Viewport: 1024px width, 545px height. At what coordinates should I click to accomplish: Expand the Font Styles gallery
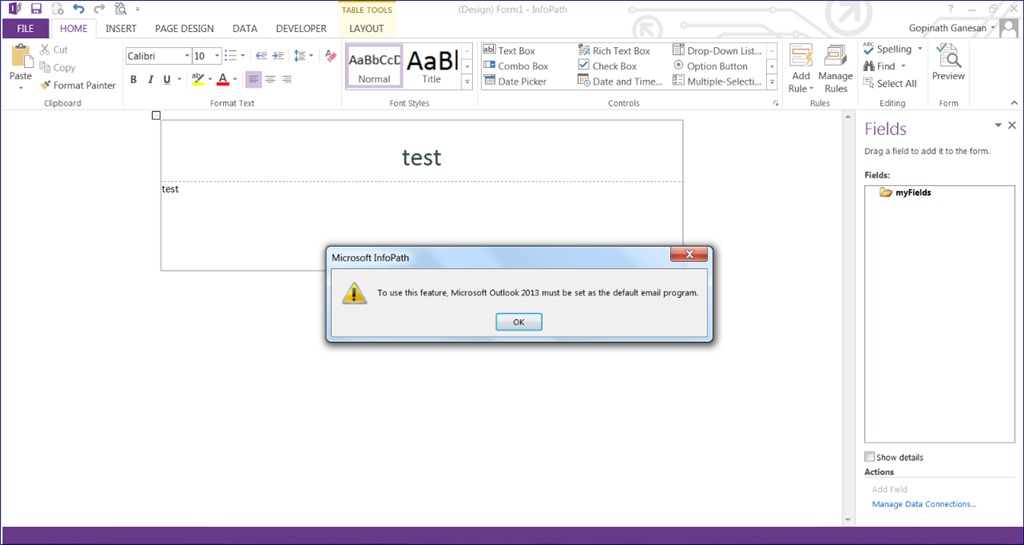pos(468,82)
